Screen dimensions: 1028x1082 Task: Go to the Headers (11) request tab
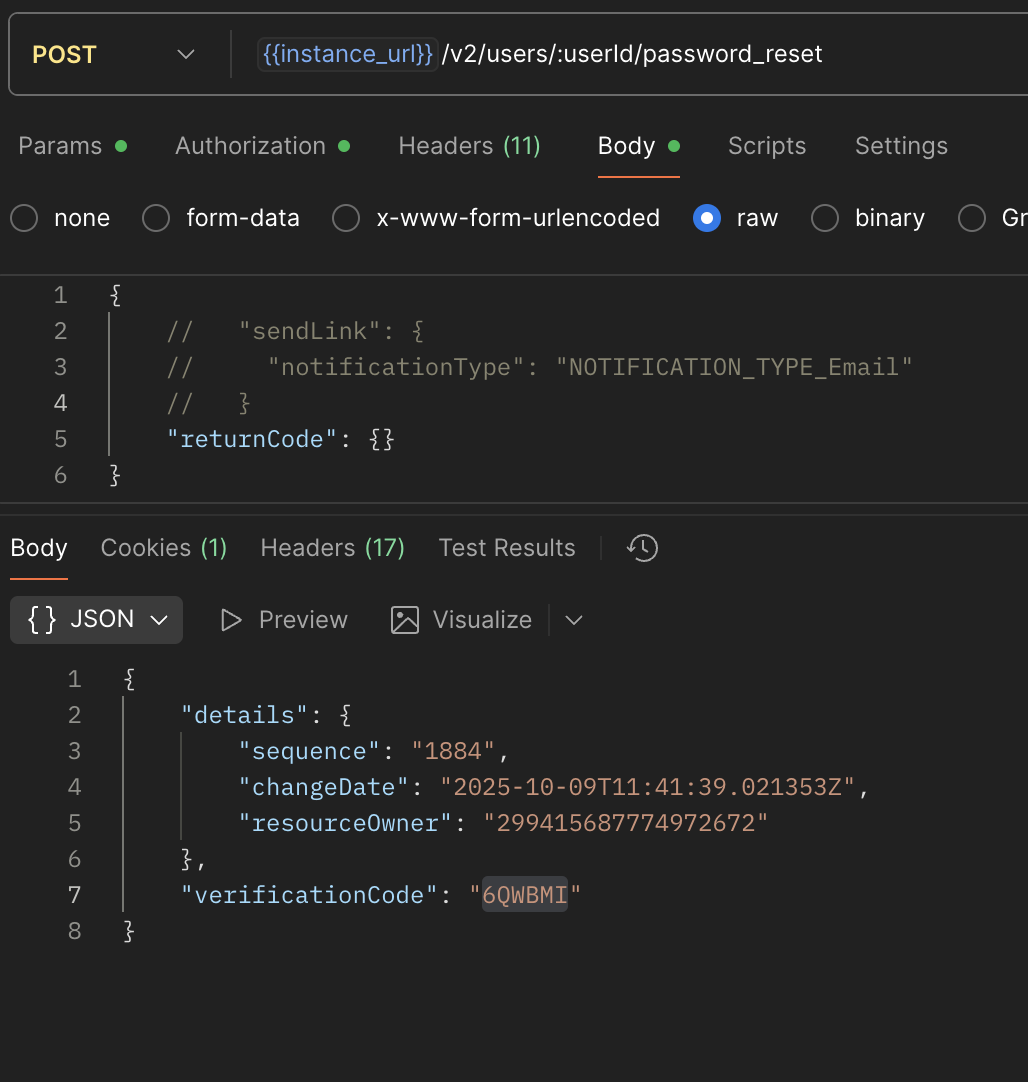pyautogui.click(x=469, y=146)
